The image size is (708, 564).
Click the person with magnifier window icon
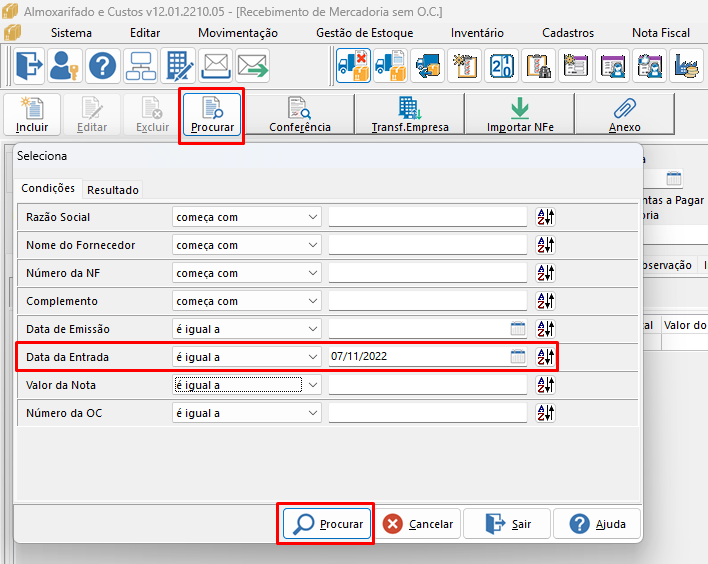650,66
